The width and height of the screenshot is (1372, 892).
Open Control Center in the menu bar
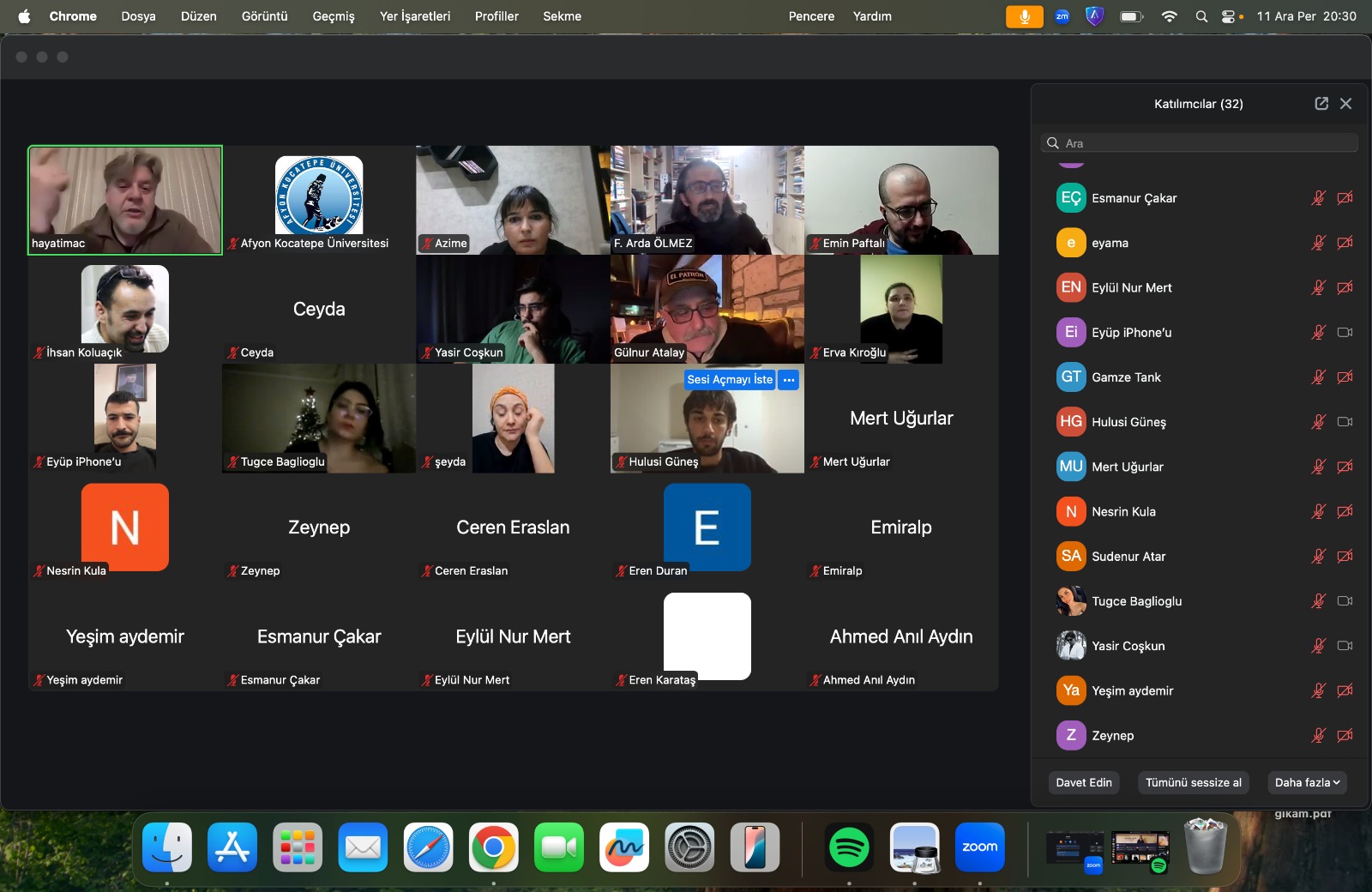pos(1229,16)
